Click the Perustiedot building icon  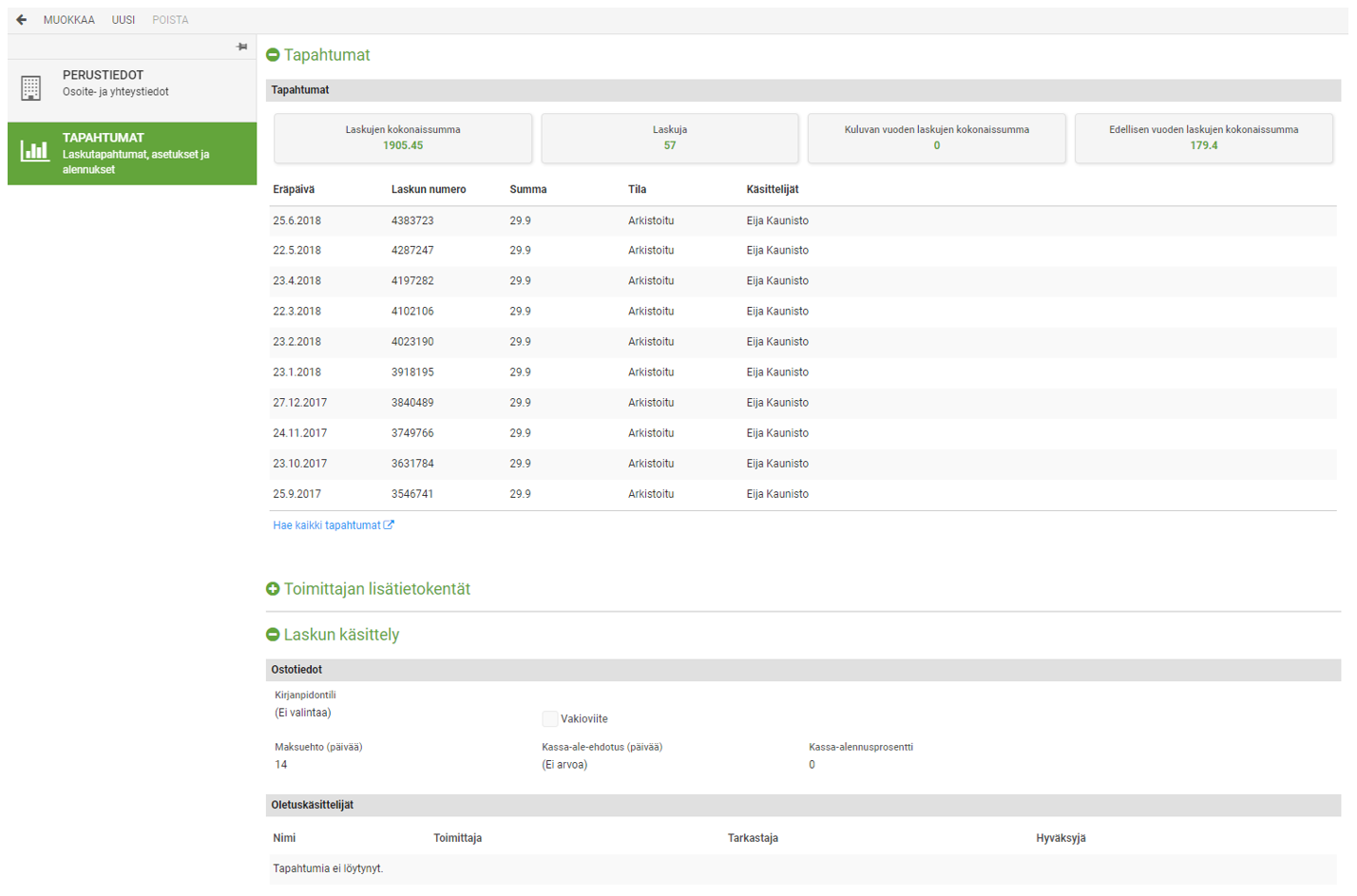[30, 88]
